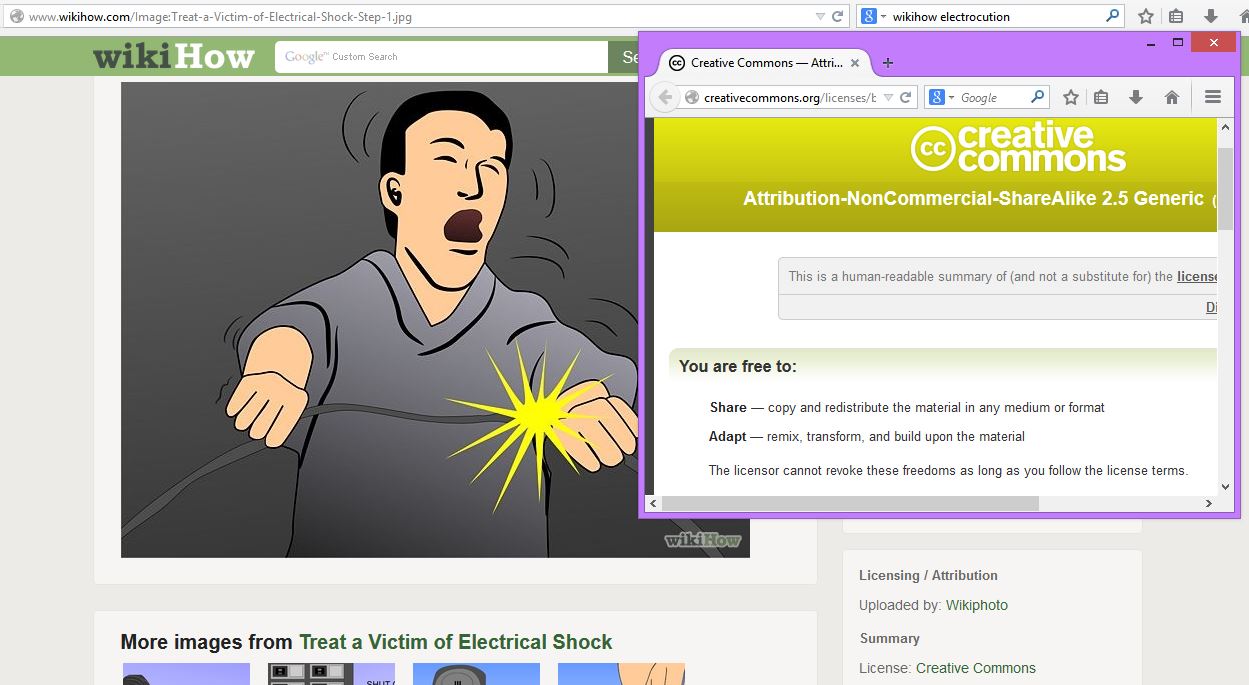Maximize the Creative Commons window
Viewport: 1249px width, 685px height.
click(x=1178, y=42)
